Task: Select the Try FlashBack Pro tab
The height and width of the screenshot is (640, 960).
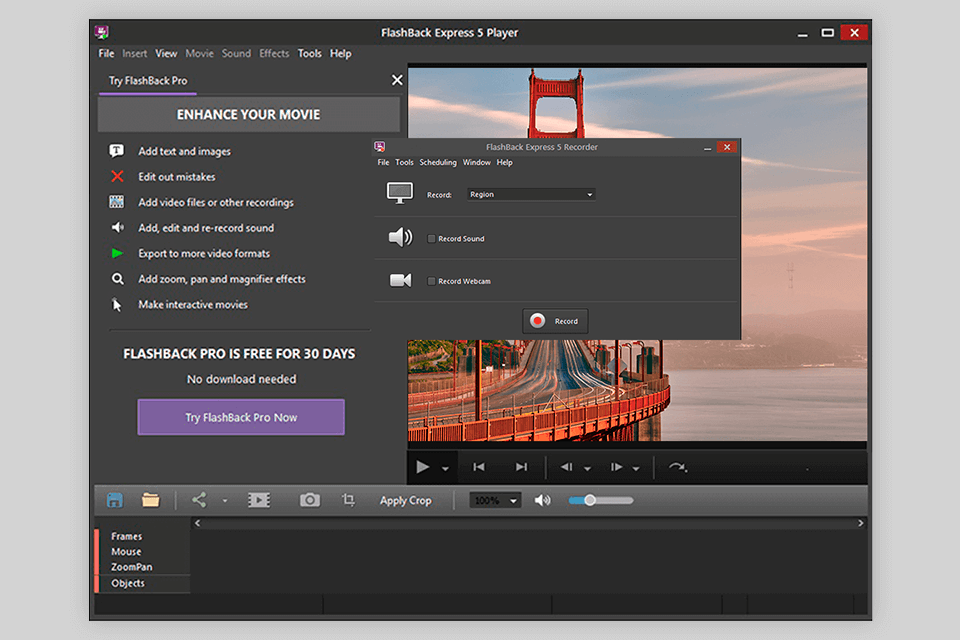Action: pos(148,81)
